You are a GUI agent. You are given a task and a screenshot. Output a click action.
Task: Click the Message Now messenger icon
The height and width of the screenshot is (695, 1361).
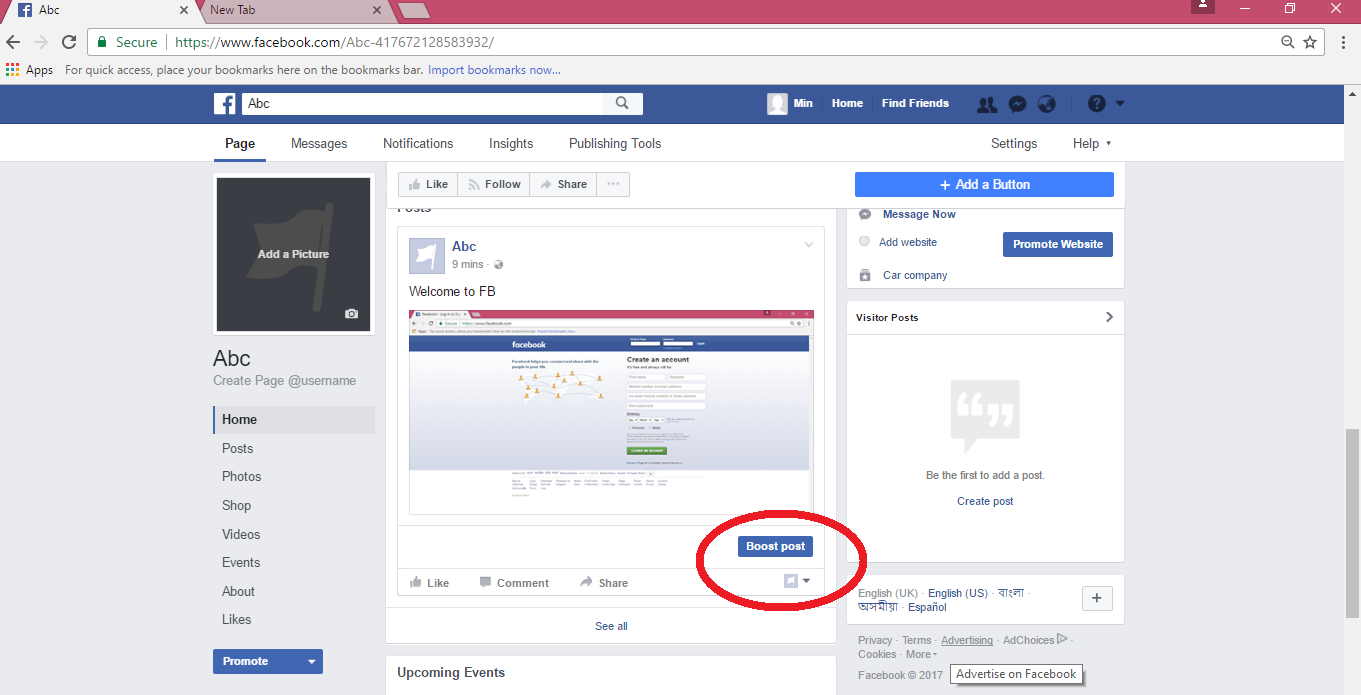864,214
